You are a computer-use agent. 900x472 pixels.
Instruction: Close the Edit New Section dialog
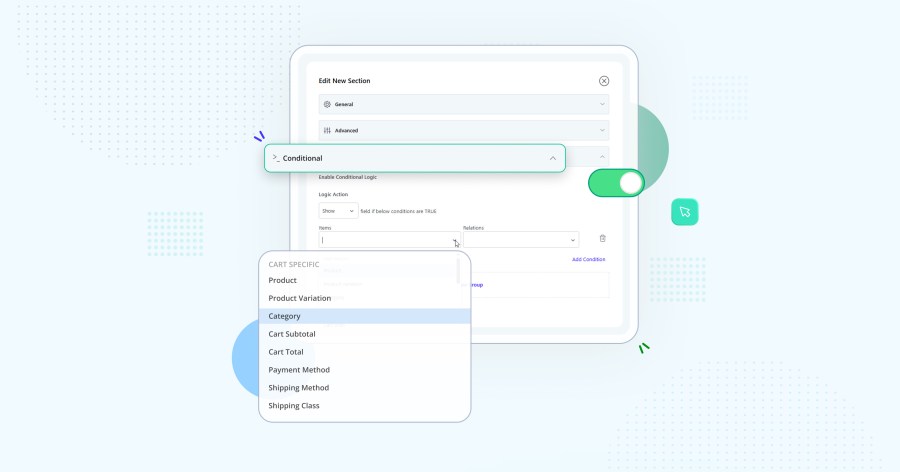tap(604, 81)
